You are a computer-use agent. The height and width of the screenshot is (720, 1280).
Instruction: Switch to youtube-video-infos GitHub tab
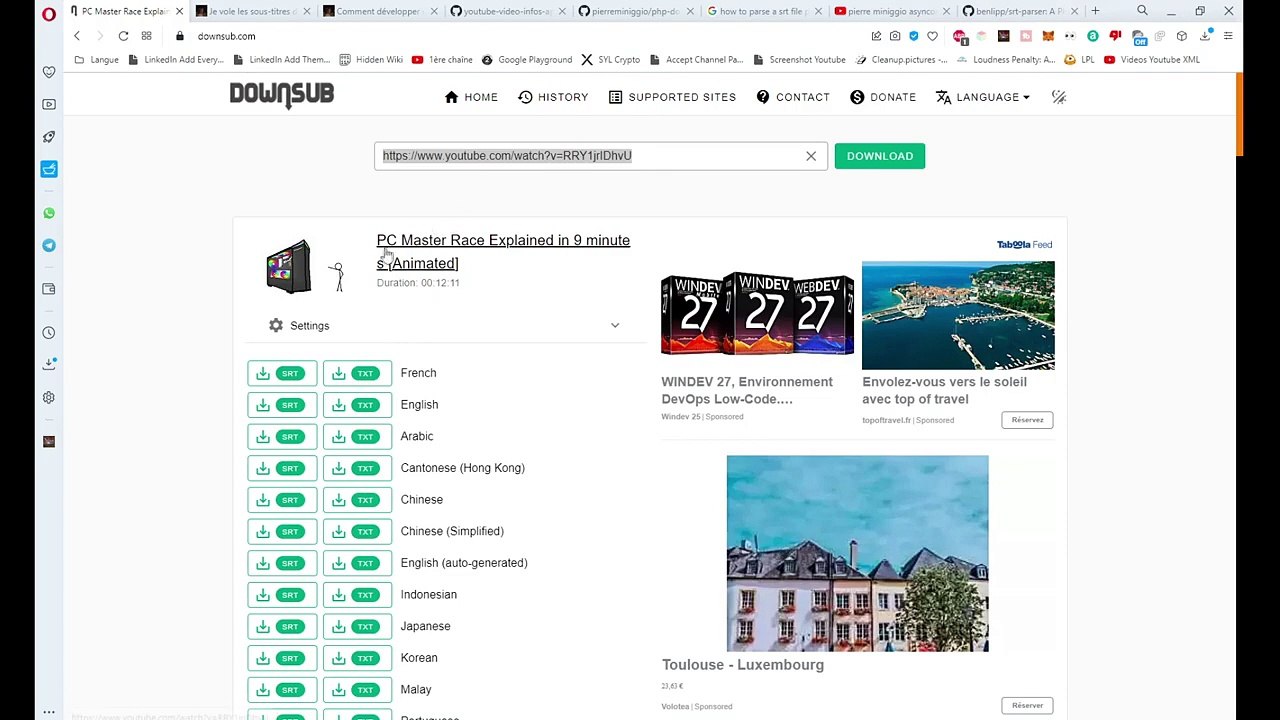507,11
